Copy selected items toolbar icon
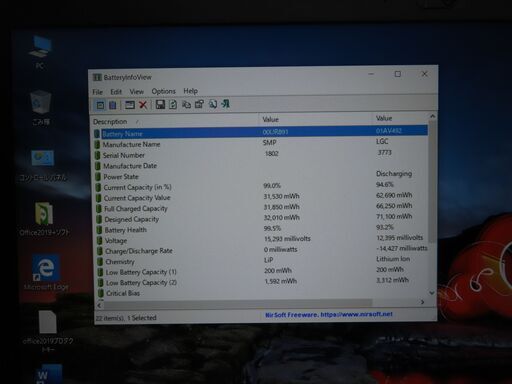Screen dimensions: 512x384 tap(186, 104)
